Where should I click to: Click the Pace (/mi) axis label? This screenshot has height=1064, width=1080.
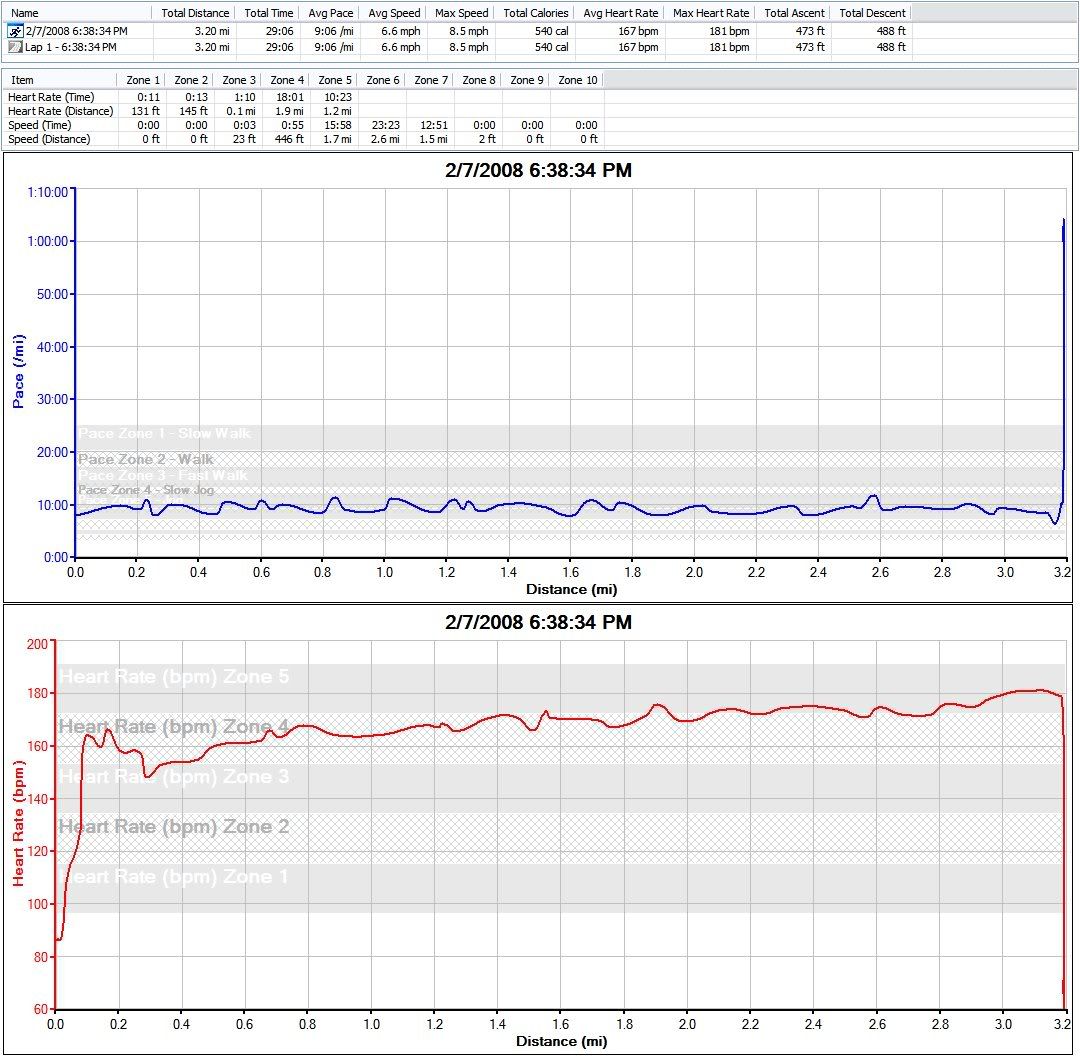19,370
